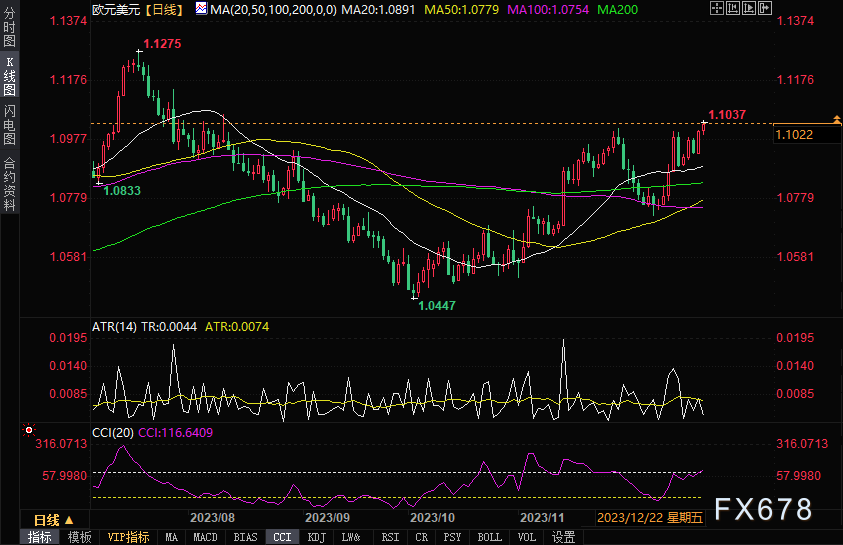Click the MA indicator chart icon
Image resolution: width=843 pixels, height=545 pixels.
click(203, 9)
